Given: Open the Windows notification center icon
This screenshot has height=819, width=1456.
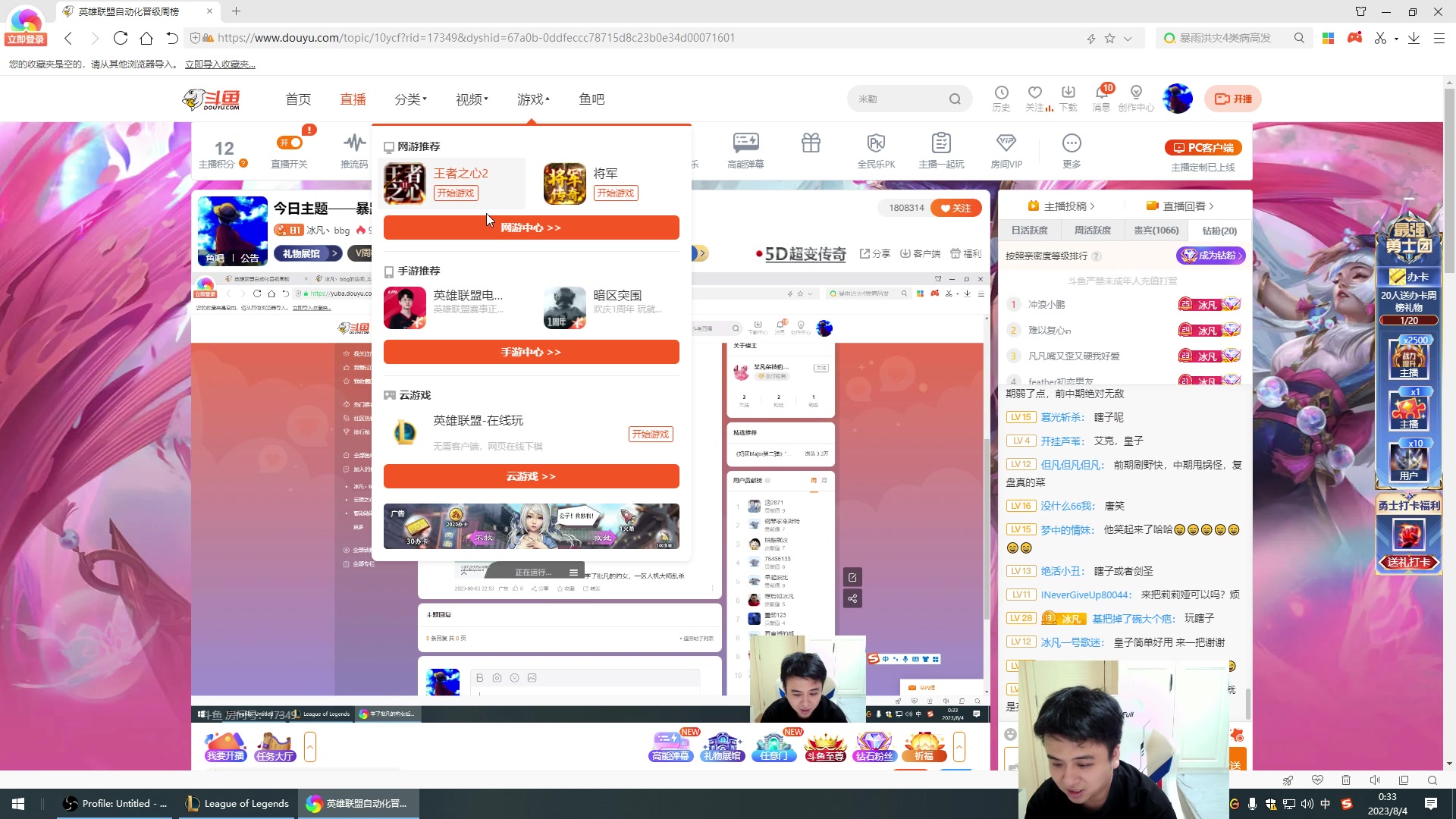Looking at the screenshot, I should 1431,804.
